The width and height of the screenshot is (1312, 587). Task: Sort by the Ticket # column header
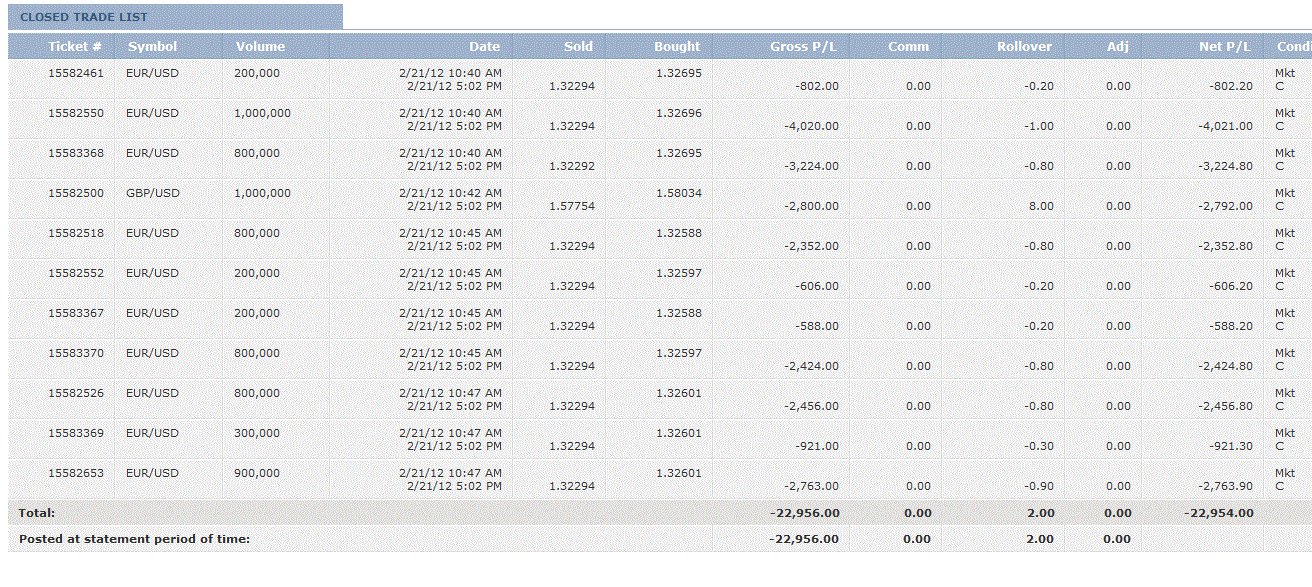point(75,46)
